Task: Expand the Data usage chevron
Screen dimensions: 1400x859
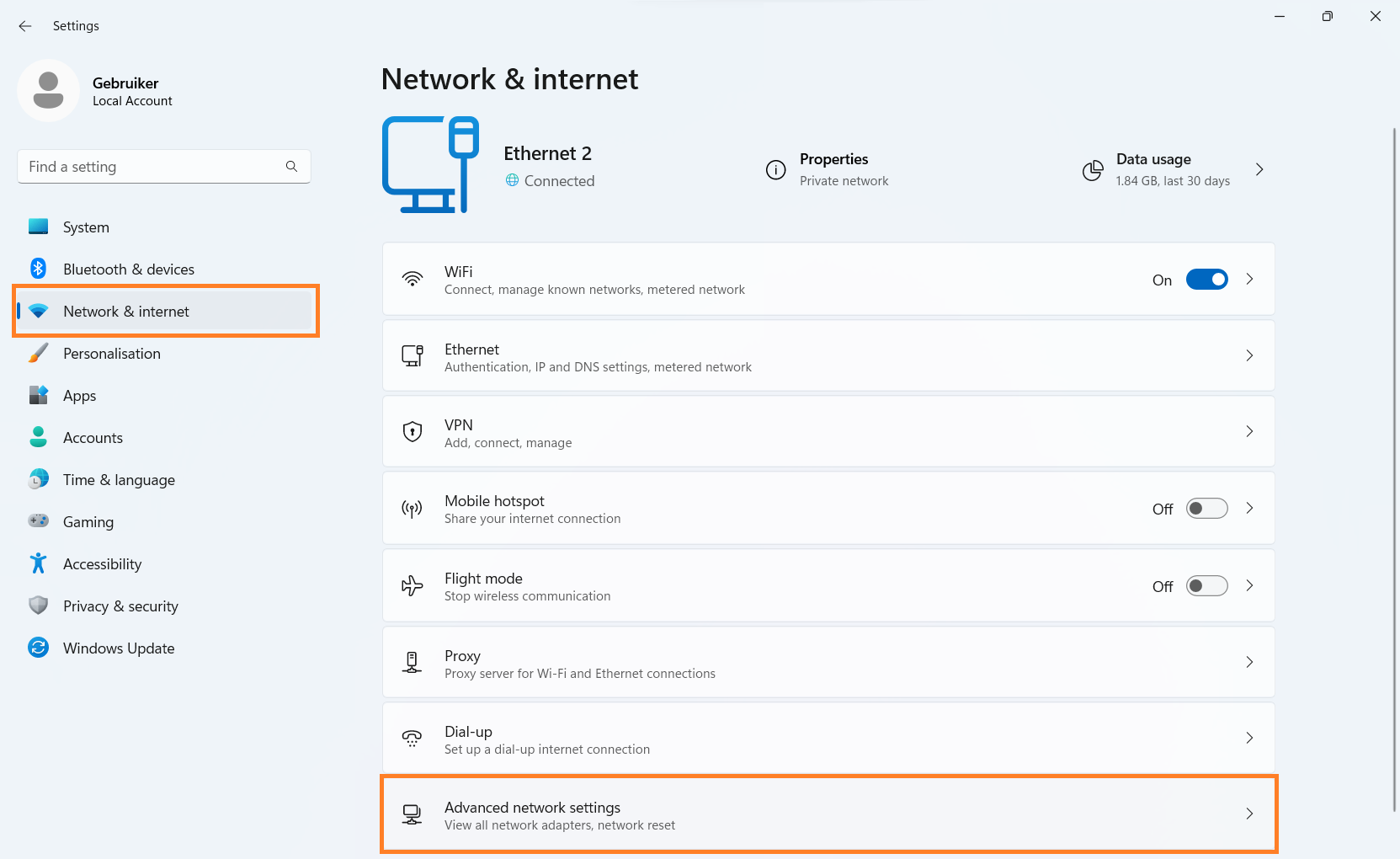Action: (x=1259, y=169)
